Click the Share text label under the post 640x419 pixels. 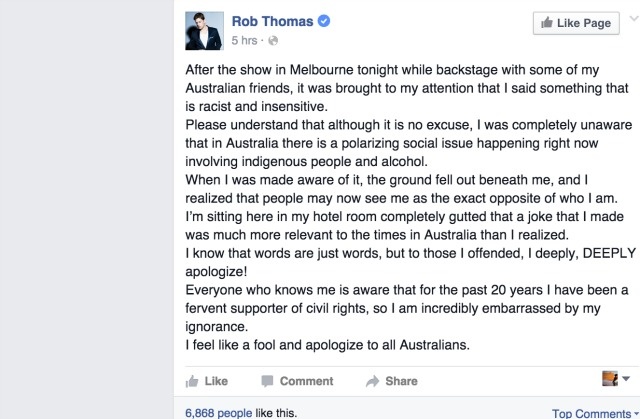coord(401,381)
